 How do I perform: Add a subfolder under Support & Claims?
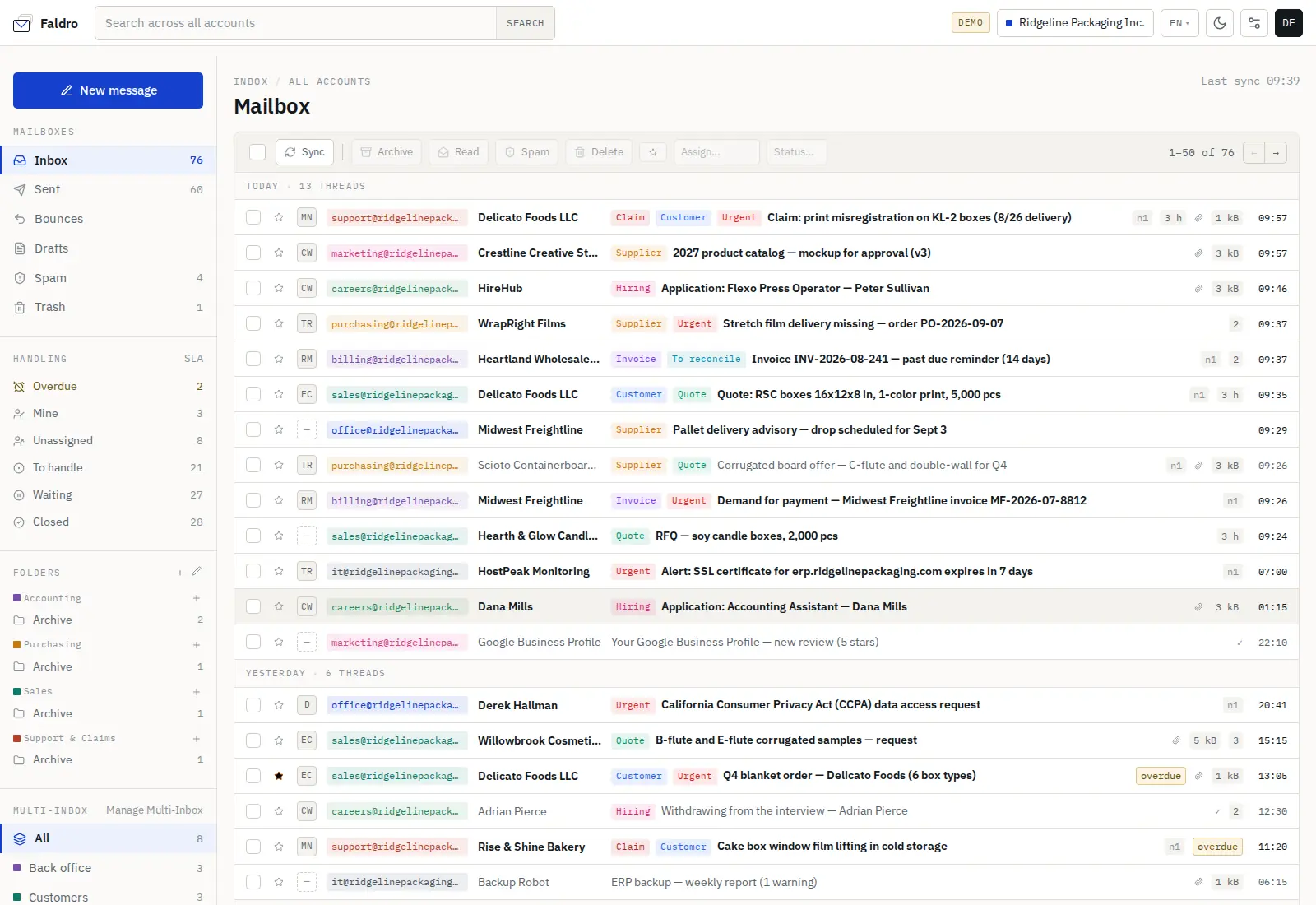[x=197, y=739]
